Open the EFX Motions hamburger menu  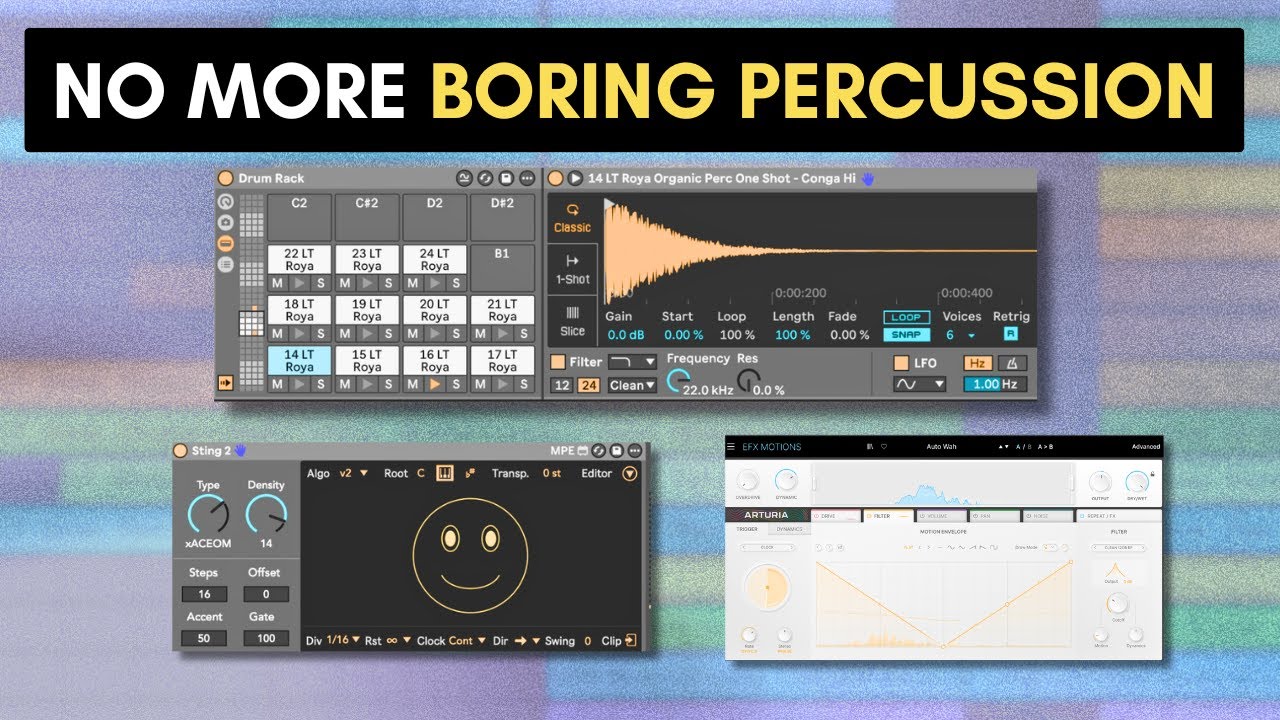pos(732,446)
